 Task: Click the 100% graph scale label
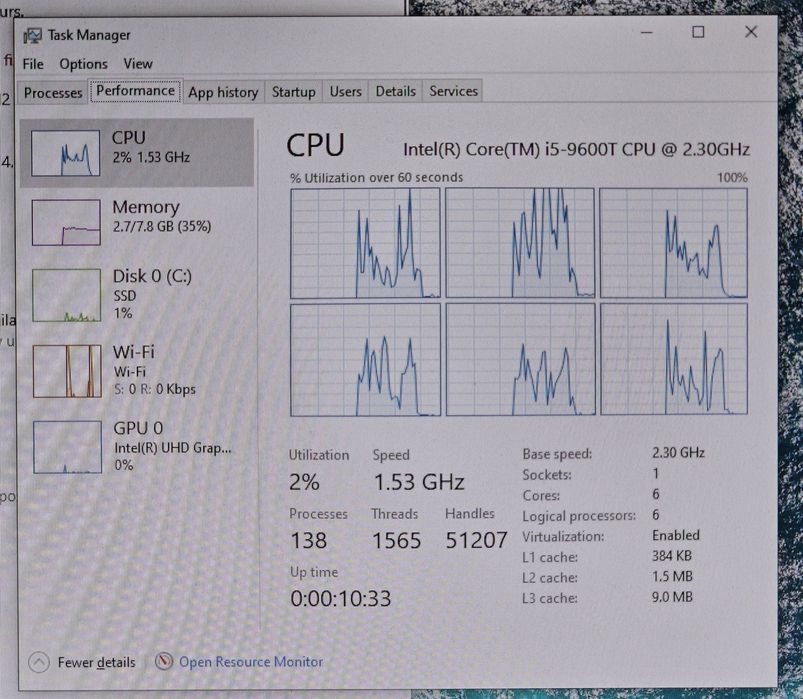(732, 178)
